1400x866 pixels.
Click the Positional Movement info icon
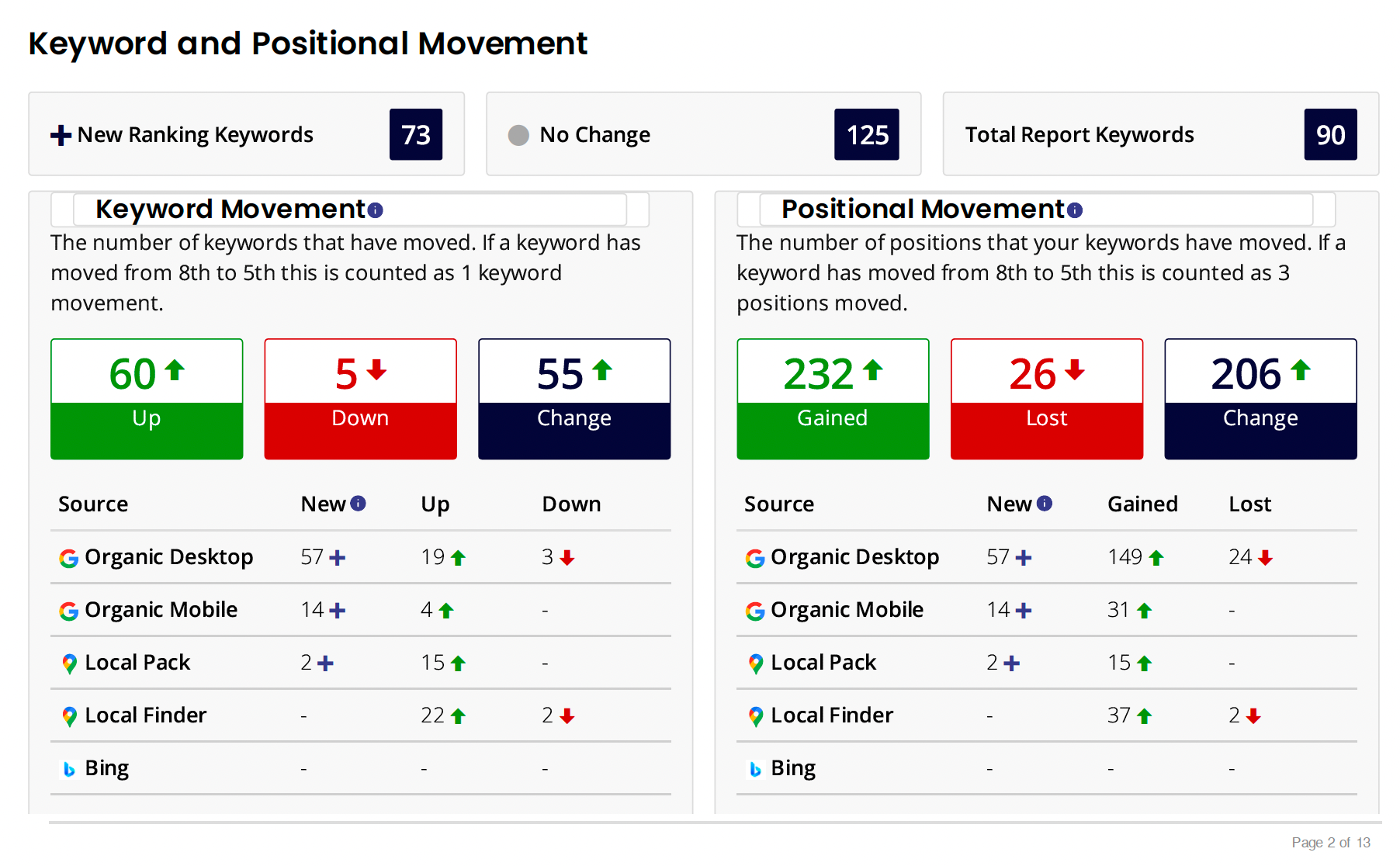[1075, 210]
